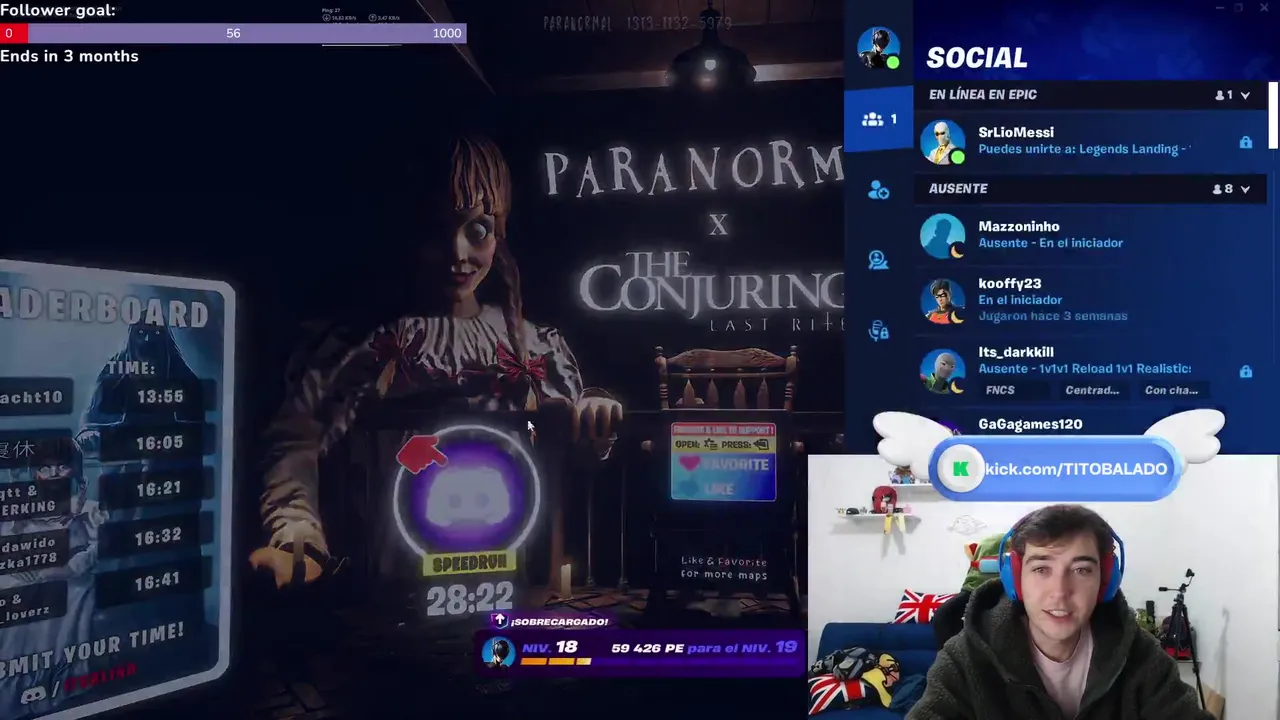This screenshot has width=1280, height=720.
Task: Click the Con cha... tag on Its_darkkill
Action: click(x=1171, y=390)
